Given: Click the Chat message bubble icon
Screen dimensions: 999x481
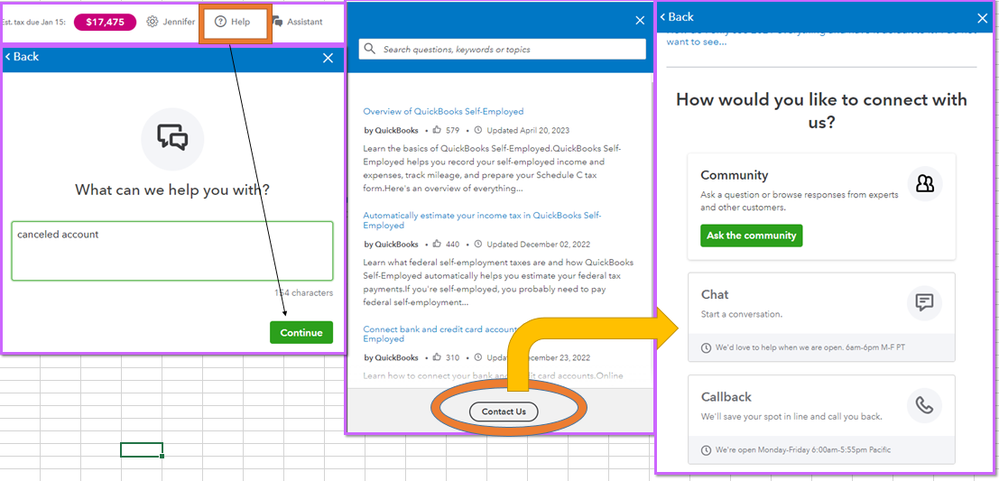Looking at the screenshot, I should [924, 302].
